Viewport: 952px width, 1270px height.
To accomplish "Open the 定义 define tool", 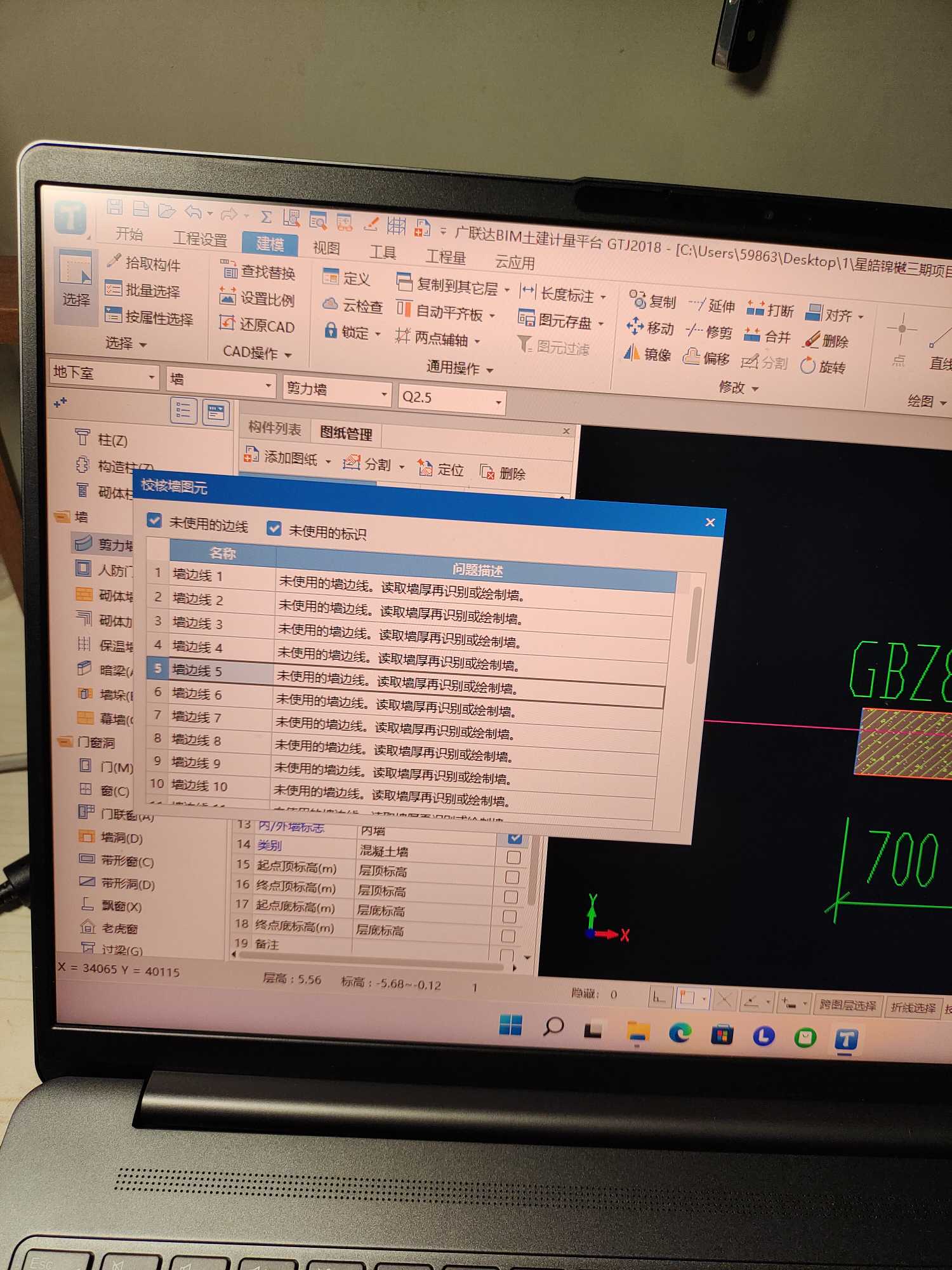I will coord(347,278).
